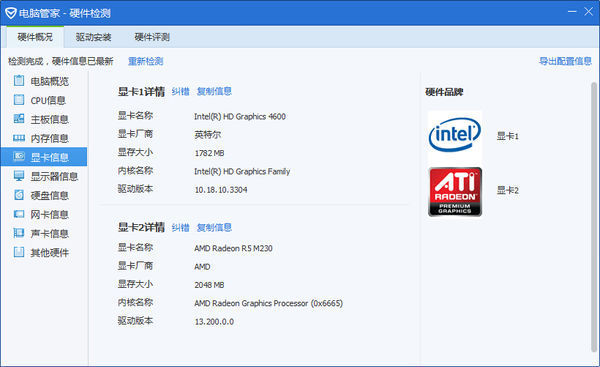Image resolution: width=600 pixels, height=367 pixels.
Task: Select the text Intel(R) HD Graphics 4600
Action: point(240,116)
